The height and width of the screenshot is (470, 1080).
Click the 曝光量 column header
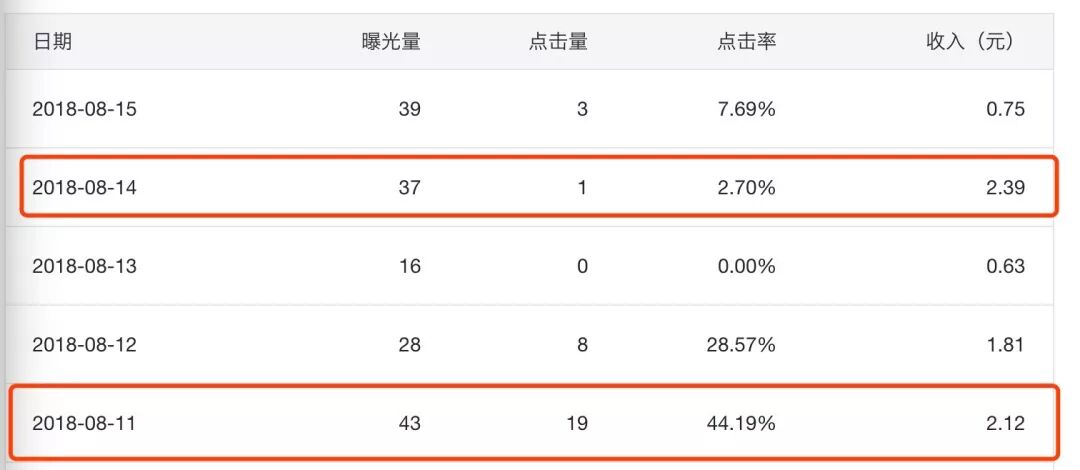pyautogui.click(x=391, y=42)
